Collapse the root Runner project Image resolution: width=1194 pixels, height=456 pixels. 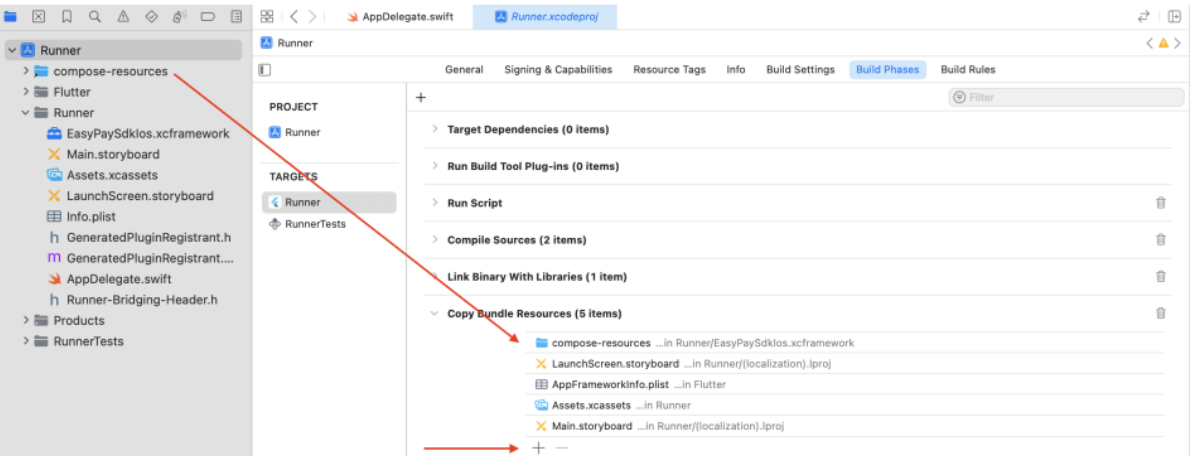12,50
